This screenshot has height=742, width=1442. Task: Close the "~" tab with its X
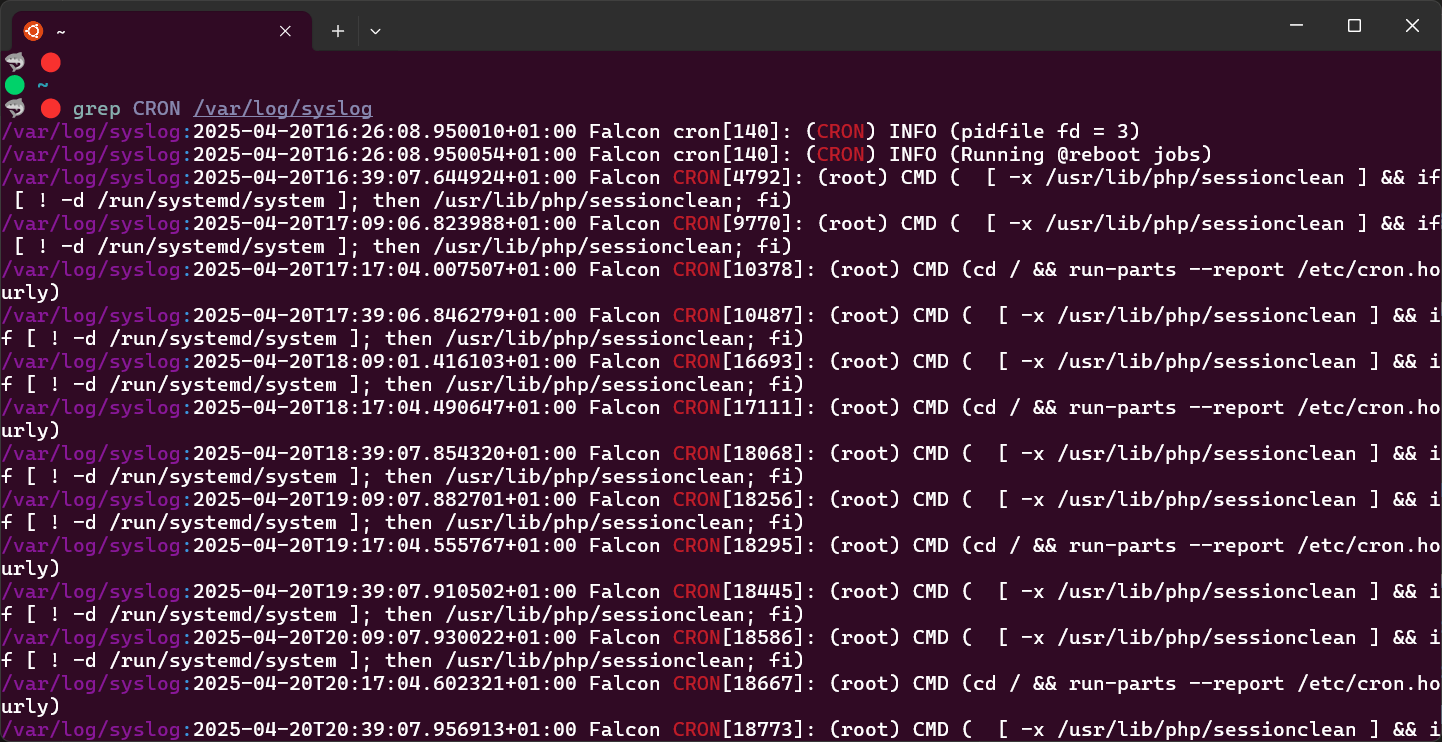tap(285, 30)
